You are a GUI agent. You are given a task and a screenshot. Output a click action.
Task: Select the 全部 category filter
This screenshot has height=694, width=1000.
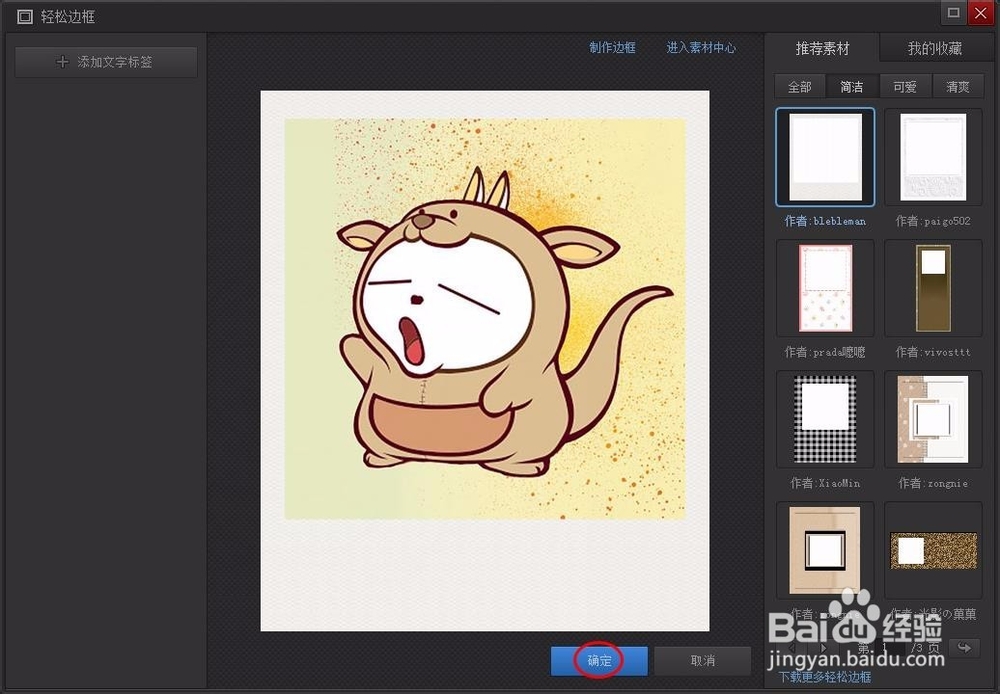coord(800,86)
